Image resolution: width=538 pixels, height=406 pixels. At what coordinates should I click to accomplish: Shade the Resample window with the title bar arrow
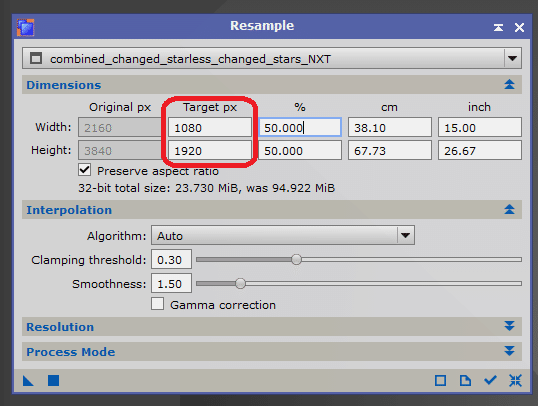tap(498, 27)
